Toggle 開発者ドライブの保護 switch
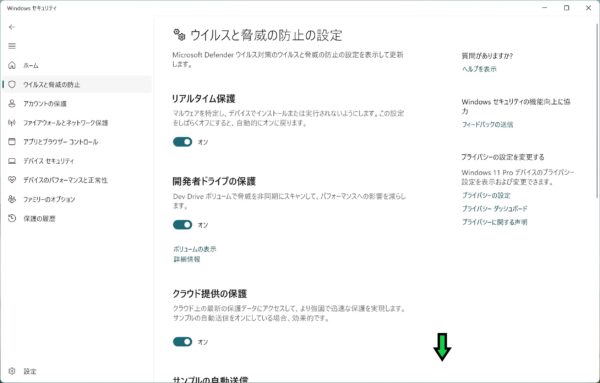600x383 pixels. tap(183, 225)
